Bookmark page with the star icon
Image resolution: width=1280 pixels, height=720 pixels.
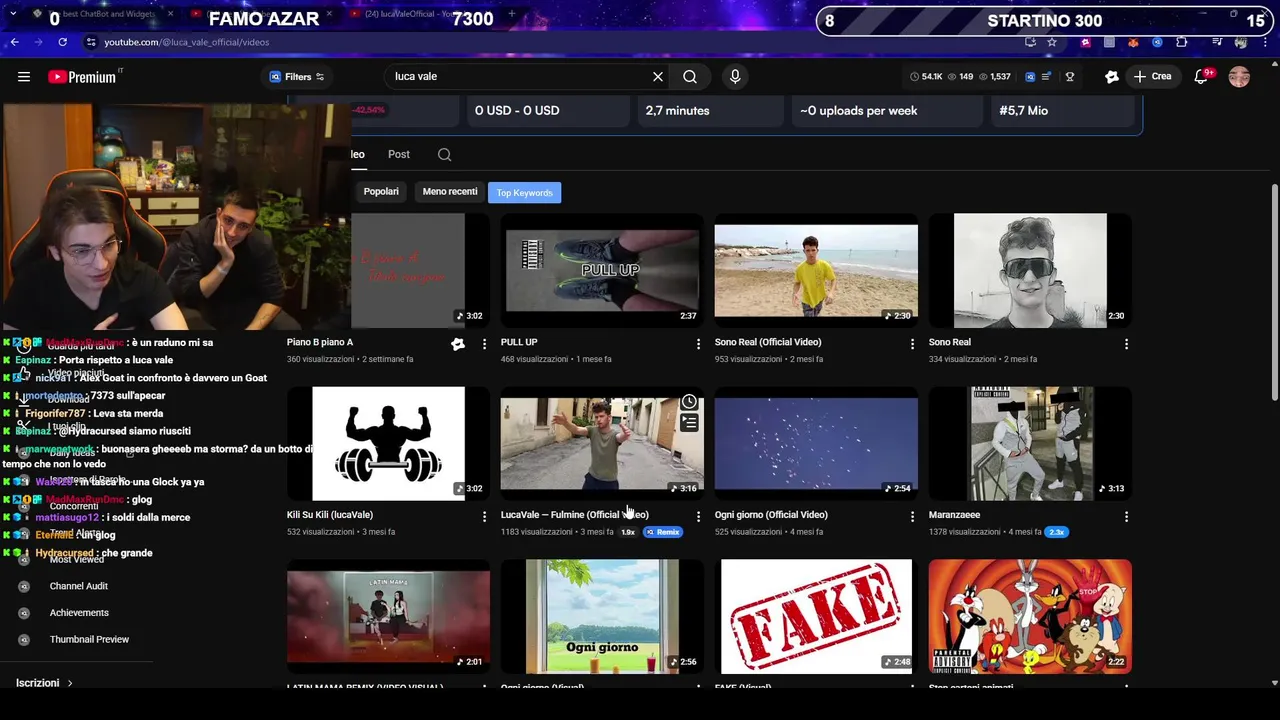pyautogui.click(x=1052, y=42)
